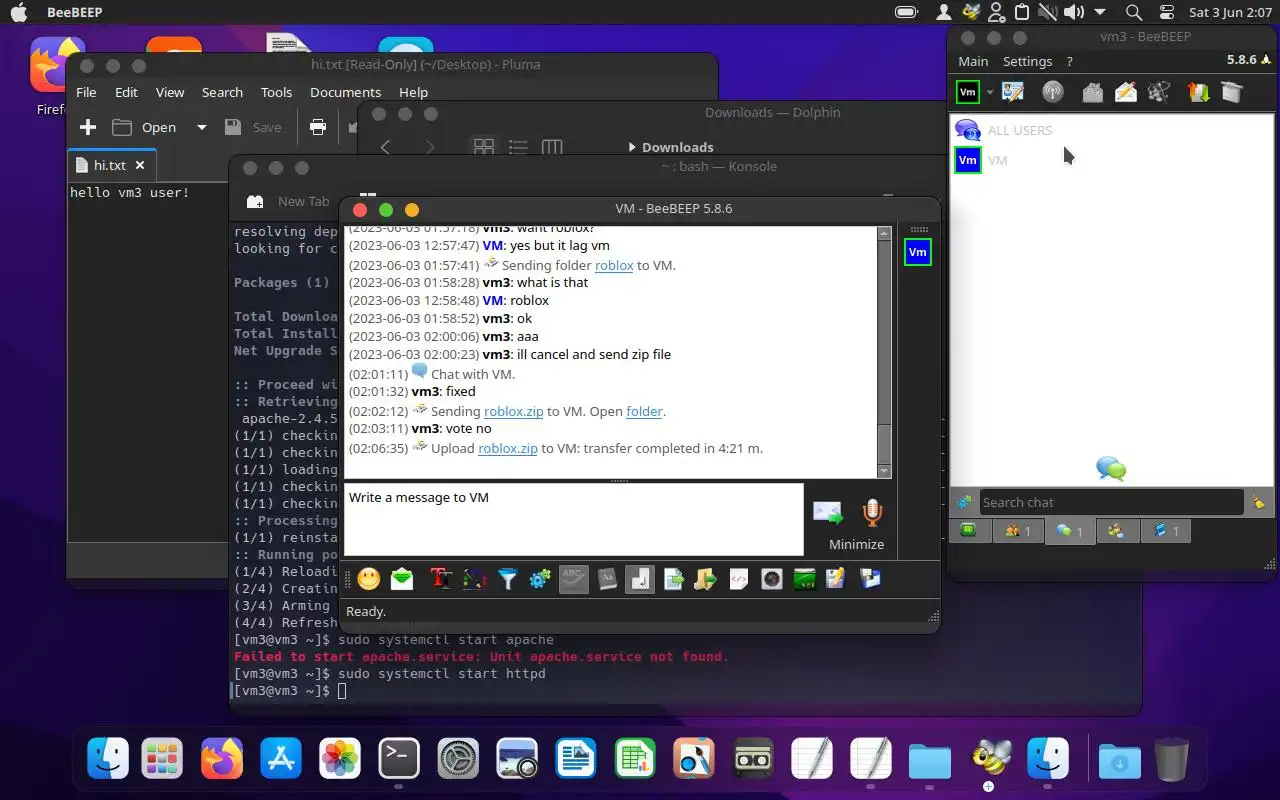Toggle the highlighted sound note button

[x=640, y=579]
